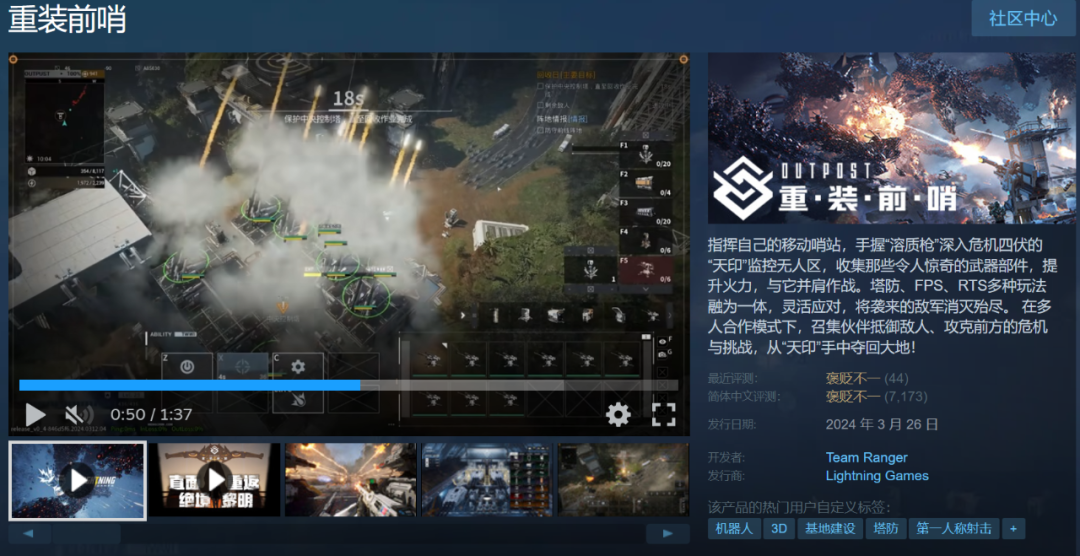Select the 机器人 tag
This screenshot has width=1080, height=556.
tap(734, 528)
